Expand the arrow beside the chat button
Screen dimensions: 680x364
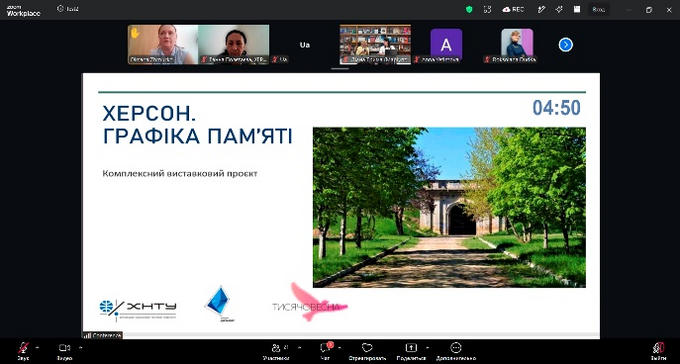coord(340,348)
